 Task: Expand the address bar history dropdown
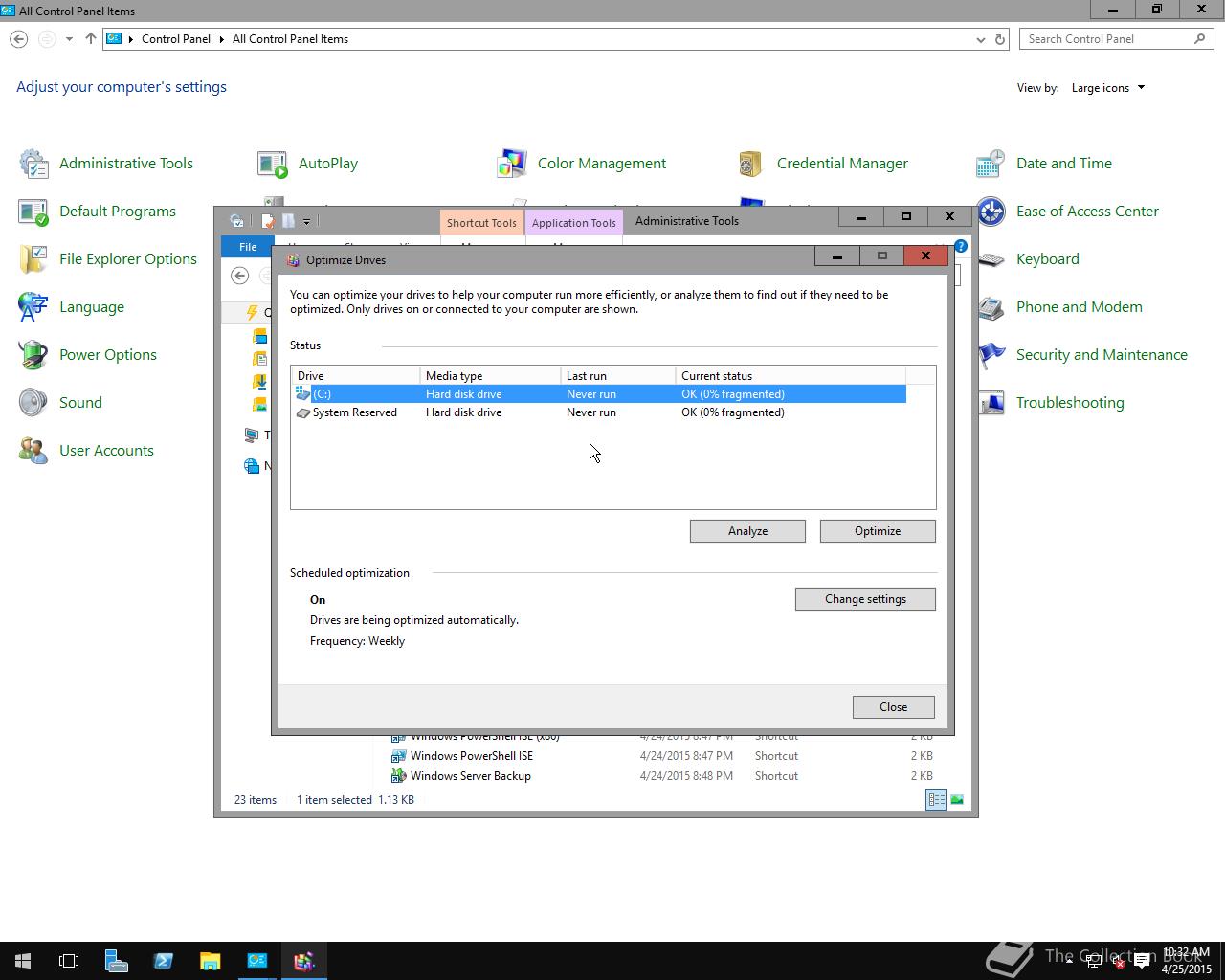click(x=980, y=39)
